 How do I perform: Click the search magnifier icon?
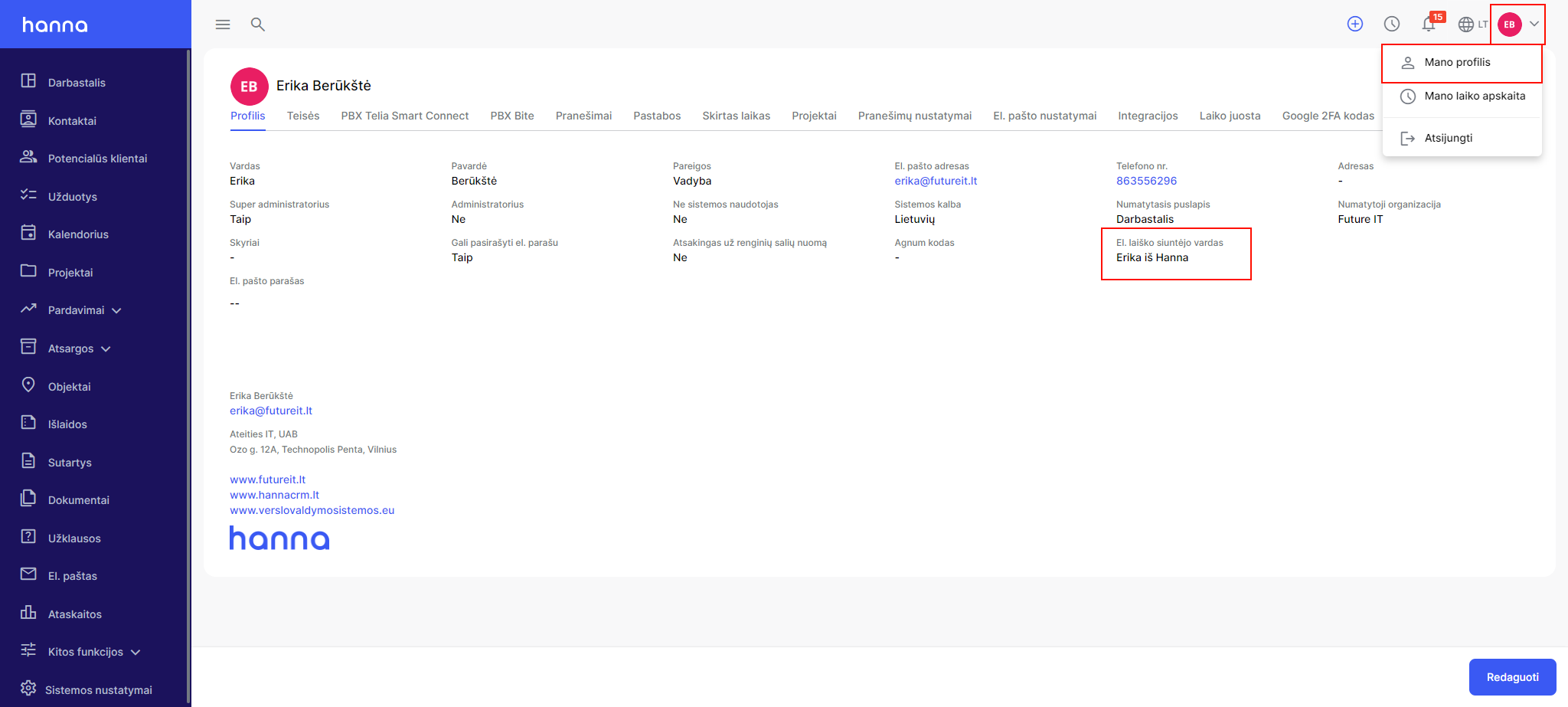[258, 25]
